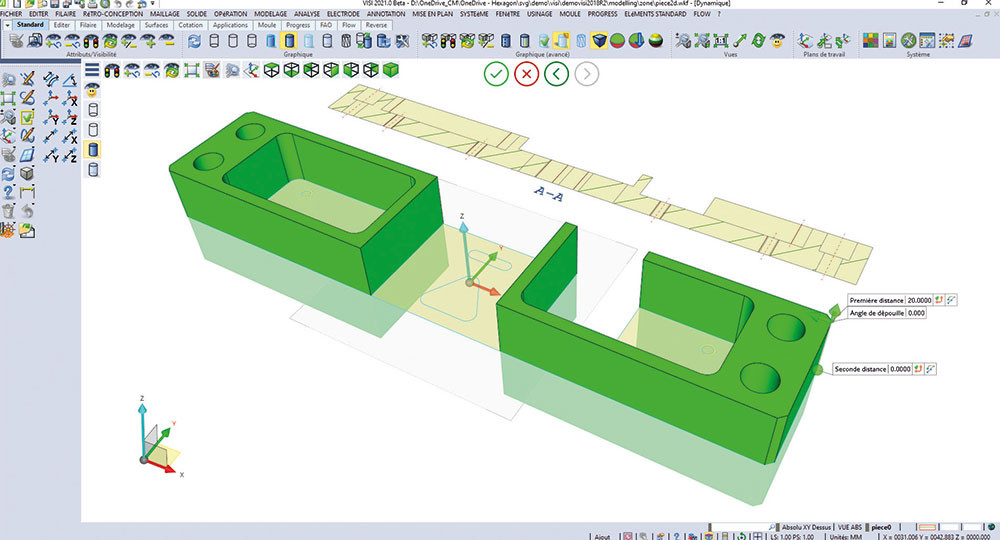This screenshot has width=1000, height=540.
Task: Select the solid green cube view icon
Action: point(391,70)
